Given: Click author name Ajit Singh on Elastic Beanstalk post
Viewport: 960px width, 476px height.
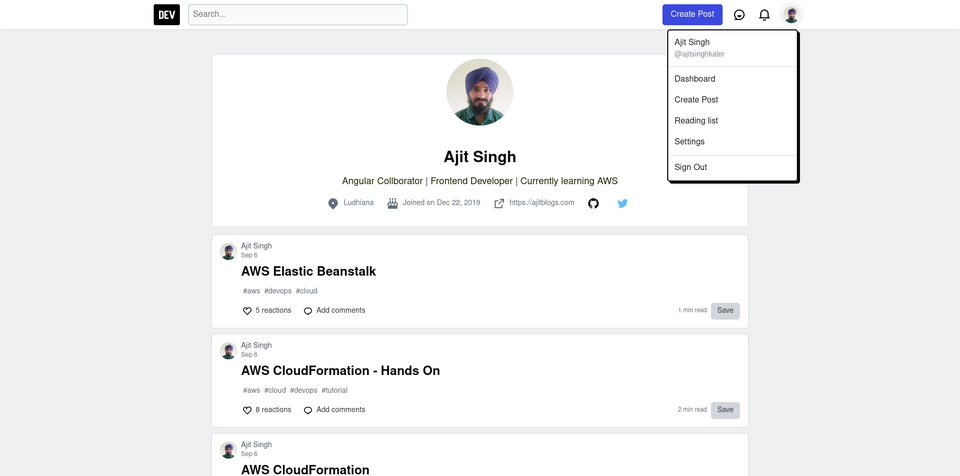Looking at the screenshot, I should coord(257,246).
